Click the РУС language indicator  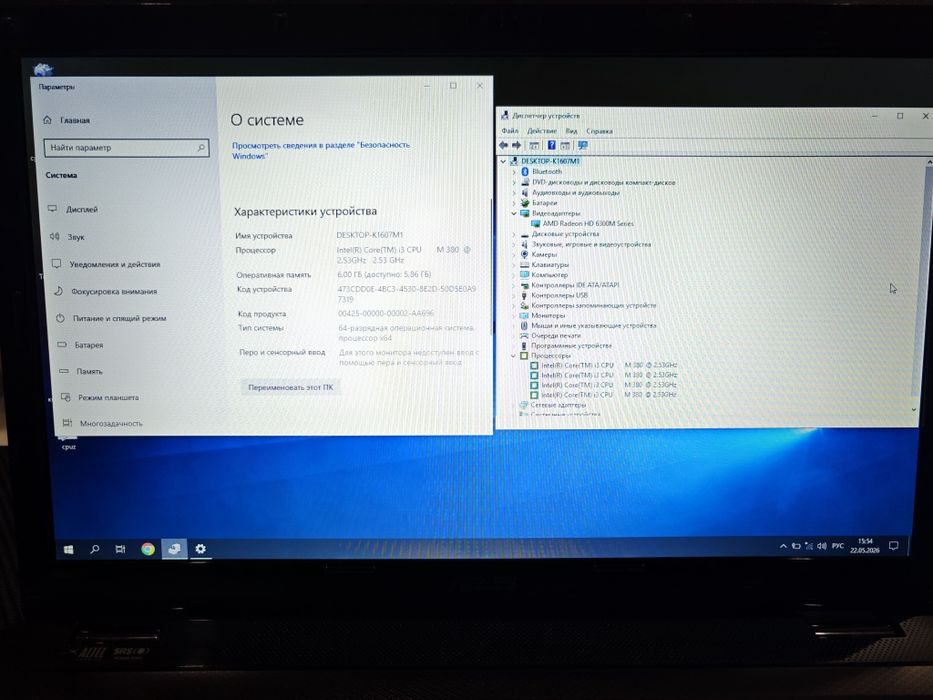838,545
